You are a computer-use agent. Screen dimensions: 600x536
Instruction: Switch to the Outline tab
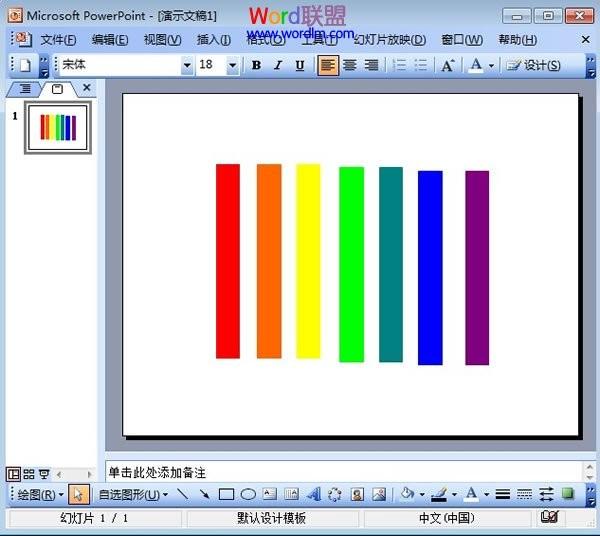24,89
